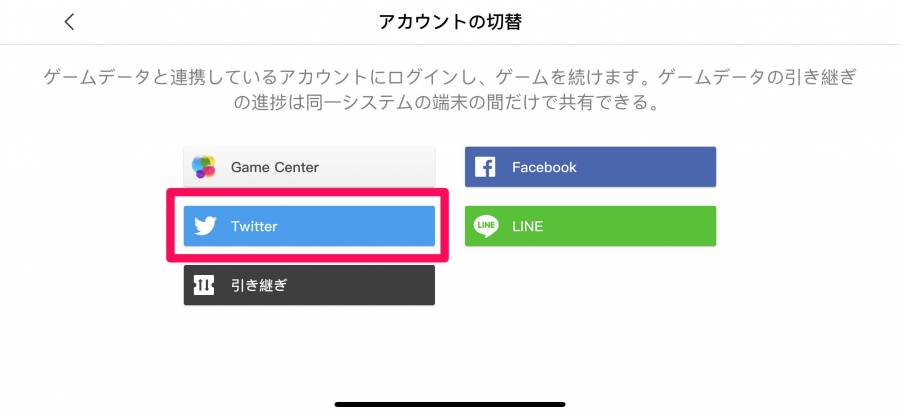Click the 'Twitter' text label
The height and width of the screenshot is (415, 900).
click(254, 226)
